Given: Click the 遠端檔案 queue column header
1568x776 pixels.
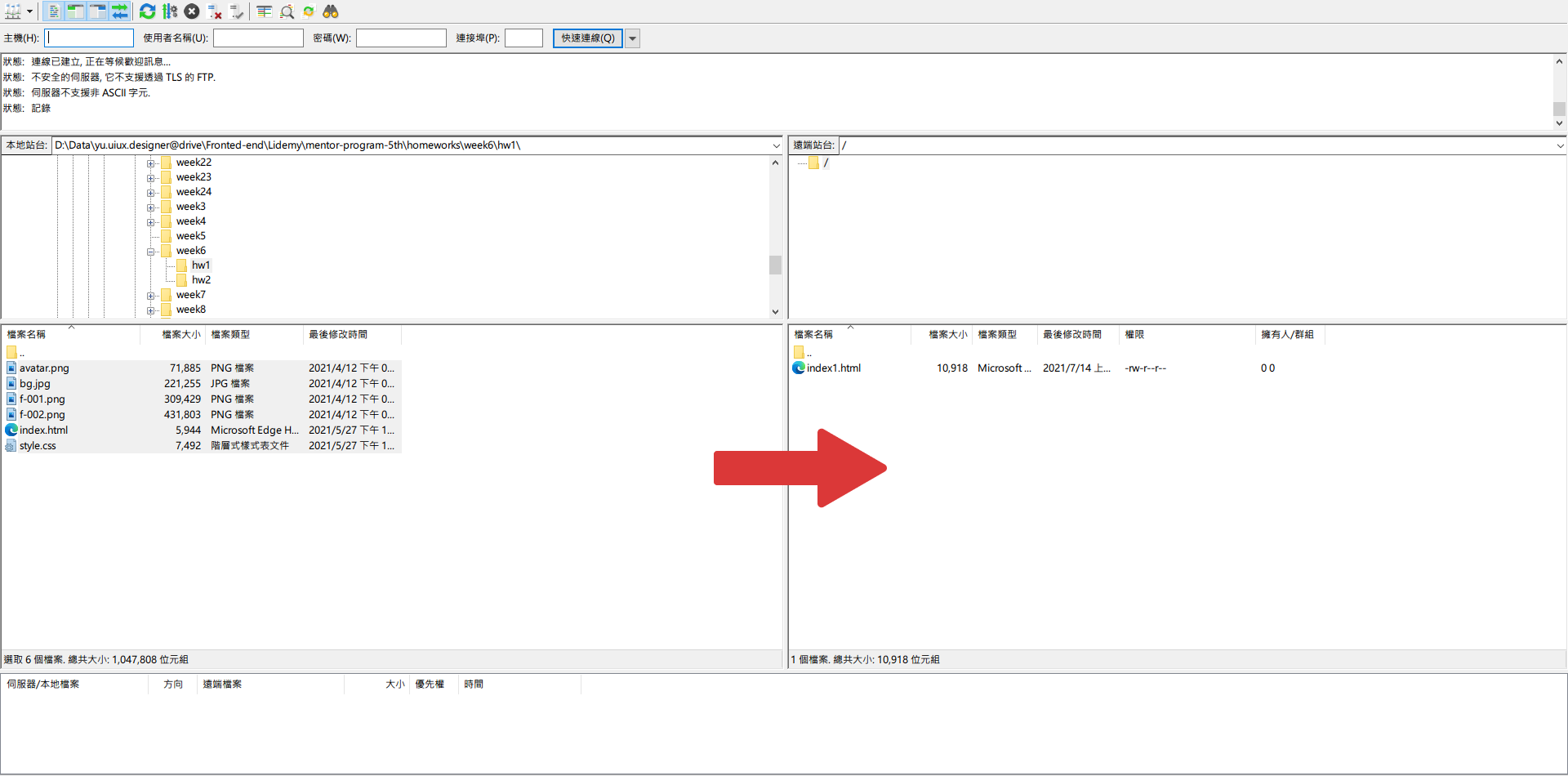Looking at the screenshot, I should pos(270,685).
